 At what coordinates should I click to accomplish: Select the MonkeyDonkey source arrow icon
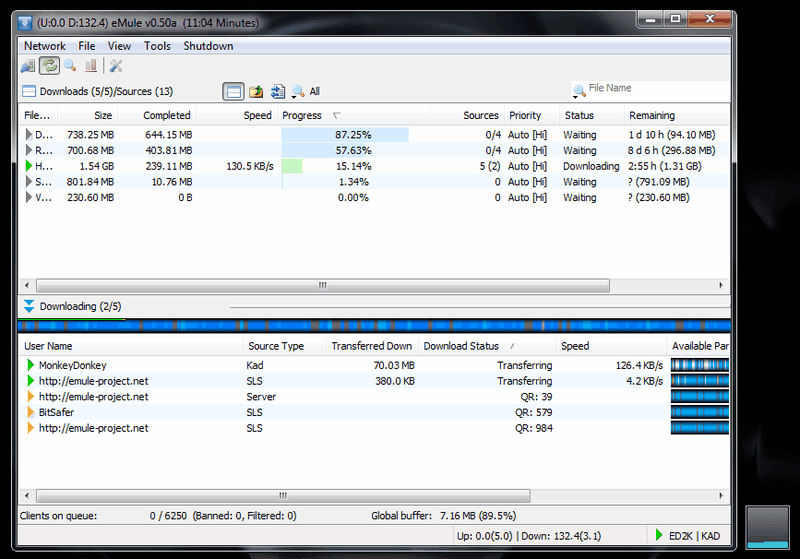pyautogui.click(x=31, y=365)
